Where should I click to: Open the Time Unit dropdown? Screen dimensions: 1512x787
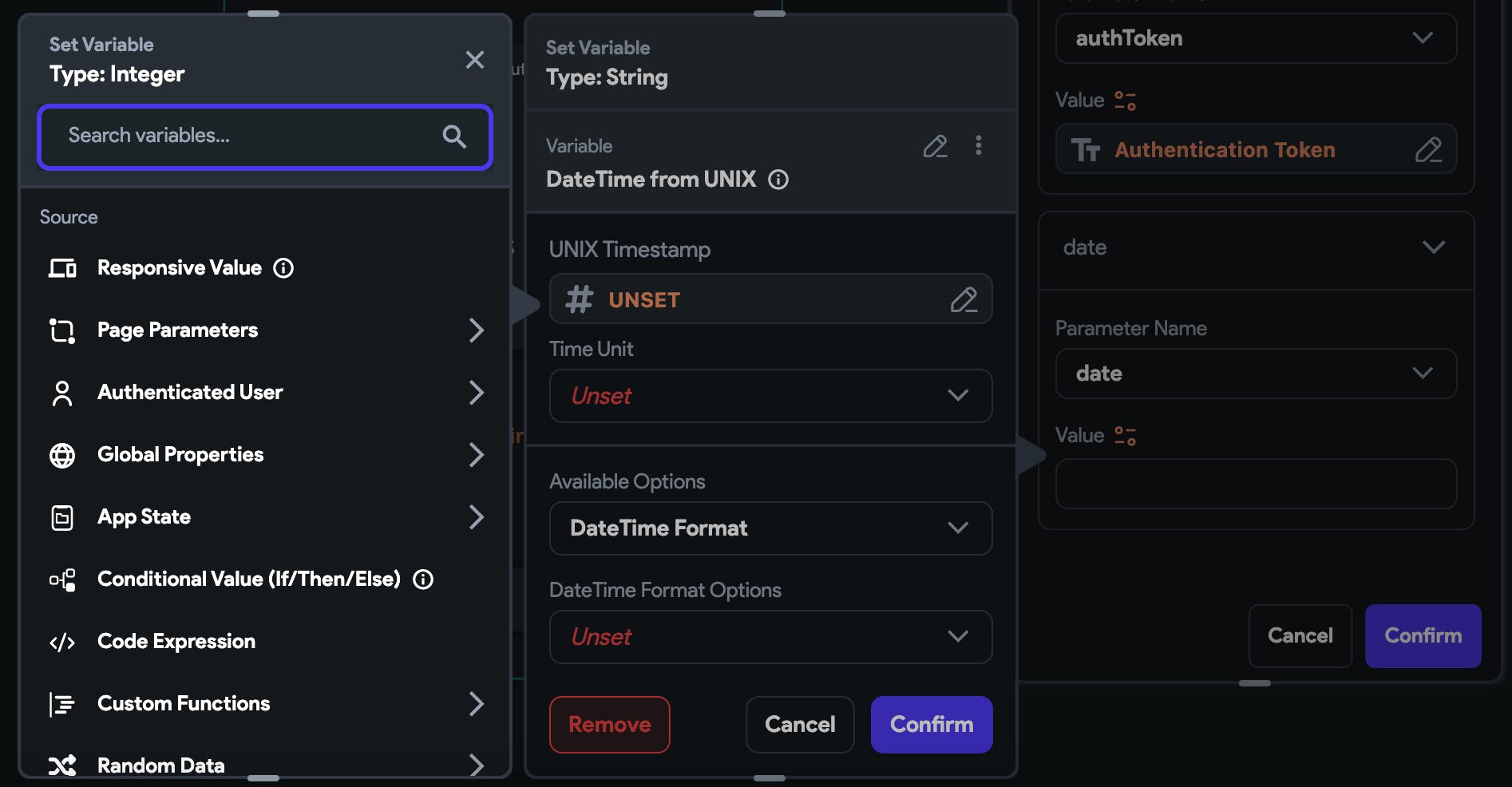770,396
